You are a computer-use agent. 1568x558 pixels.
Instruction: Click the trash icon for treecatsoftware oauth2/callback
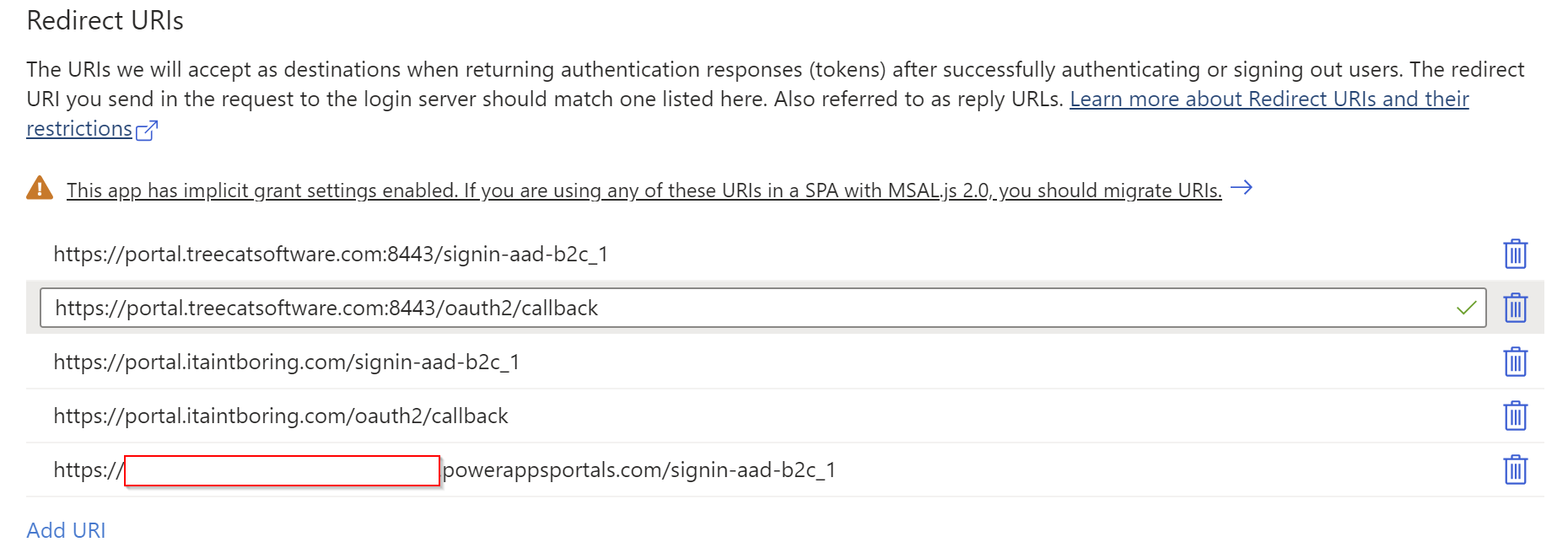click(x=1515, y=308)
